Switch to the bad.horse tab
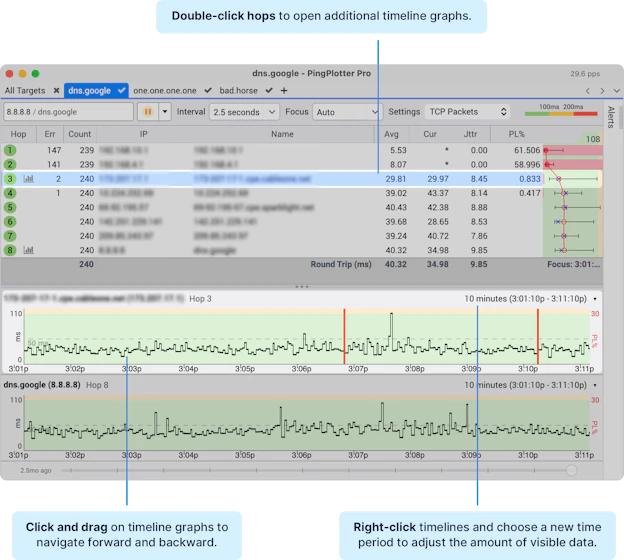 [x=238, y=91]
